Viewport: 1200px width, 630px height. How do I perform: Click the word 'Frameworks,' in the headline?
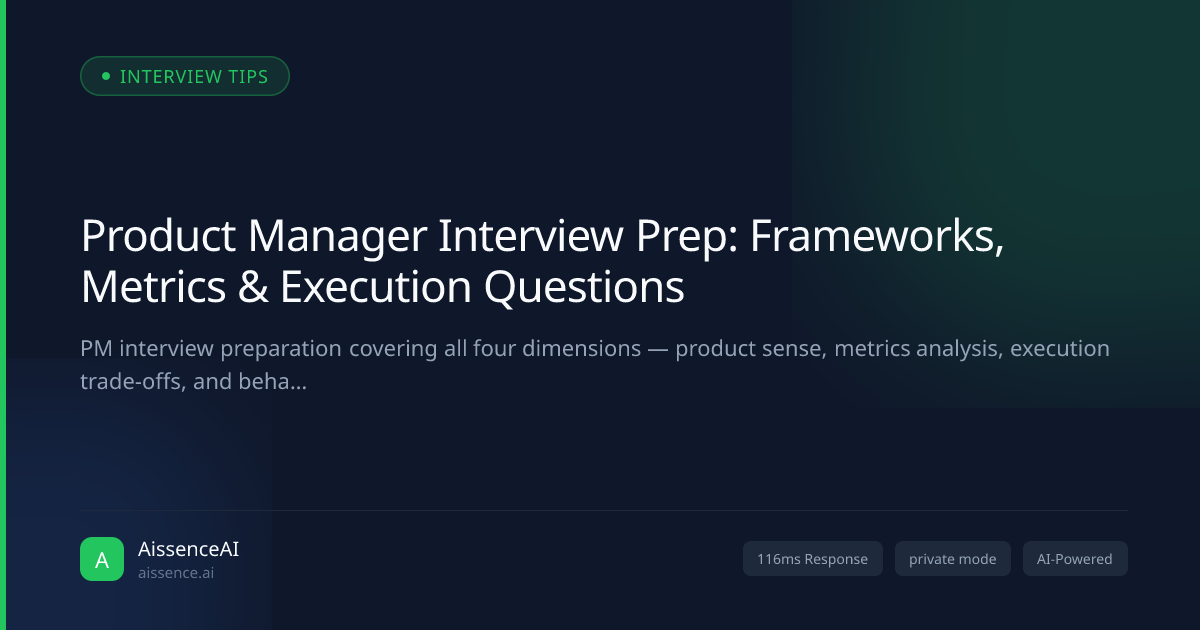tap(878, 238)
